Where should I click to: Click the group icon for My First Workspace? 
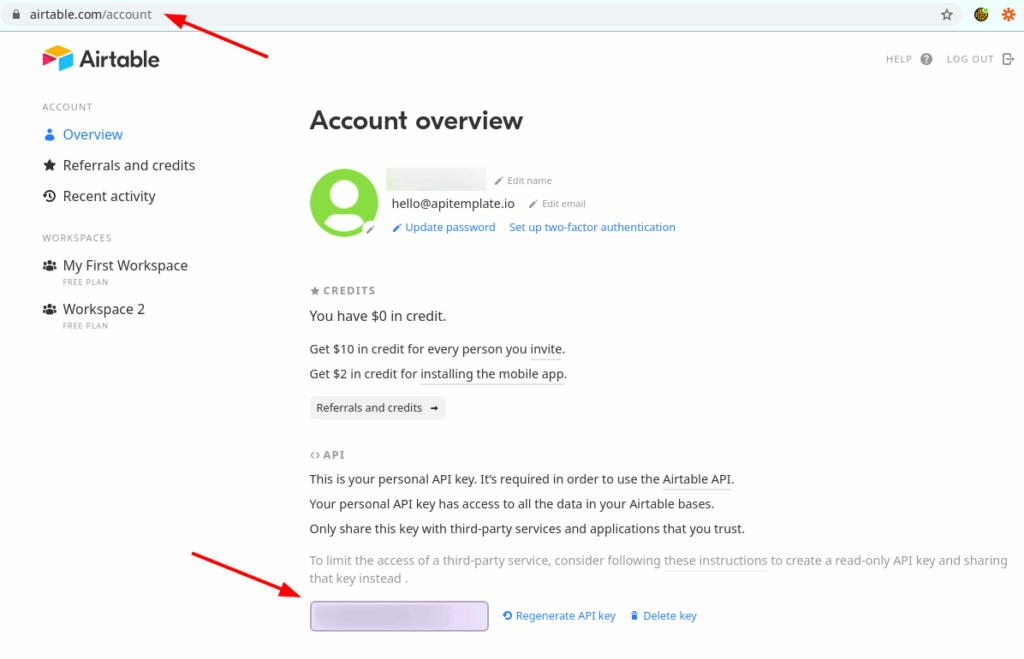click(49, 265)
